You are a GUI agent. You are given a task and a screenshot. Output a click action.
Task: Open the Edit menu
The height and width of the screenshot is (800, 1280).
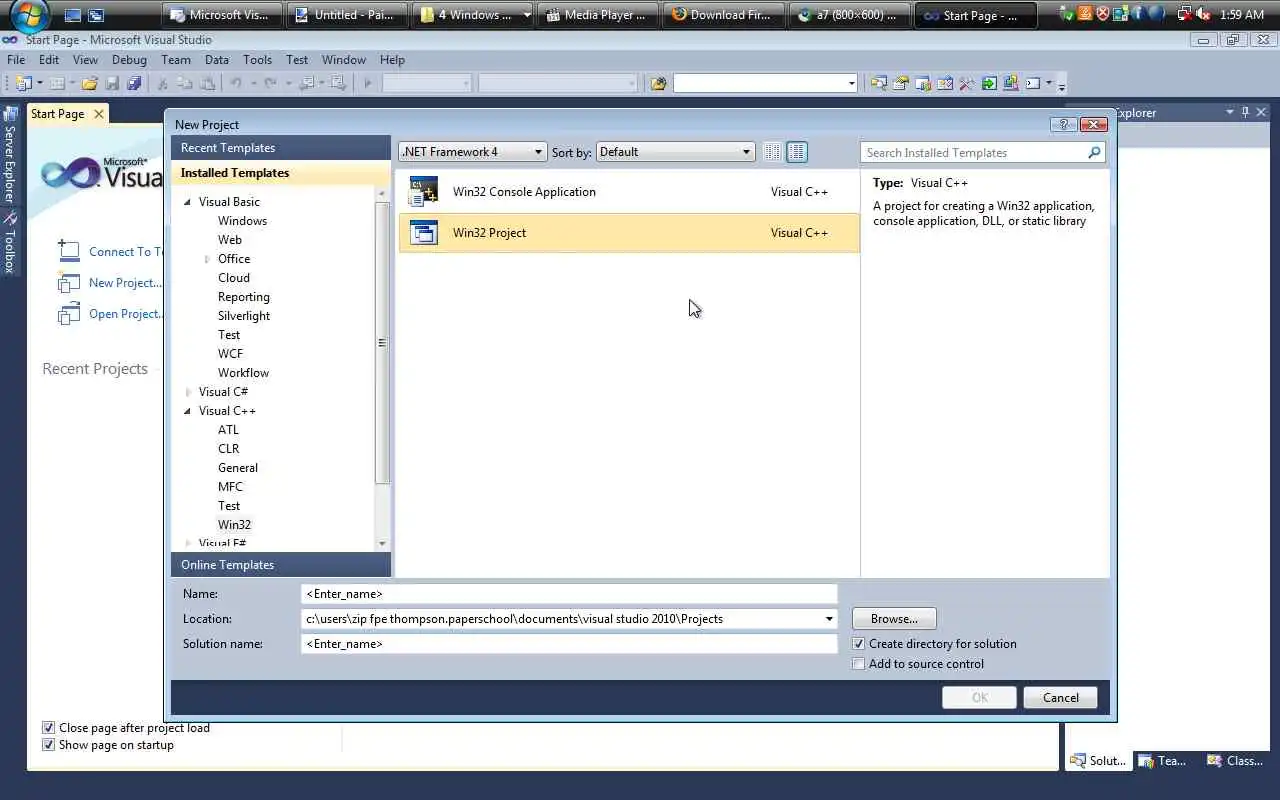pos(49,60)
